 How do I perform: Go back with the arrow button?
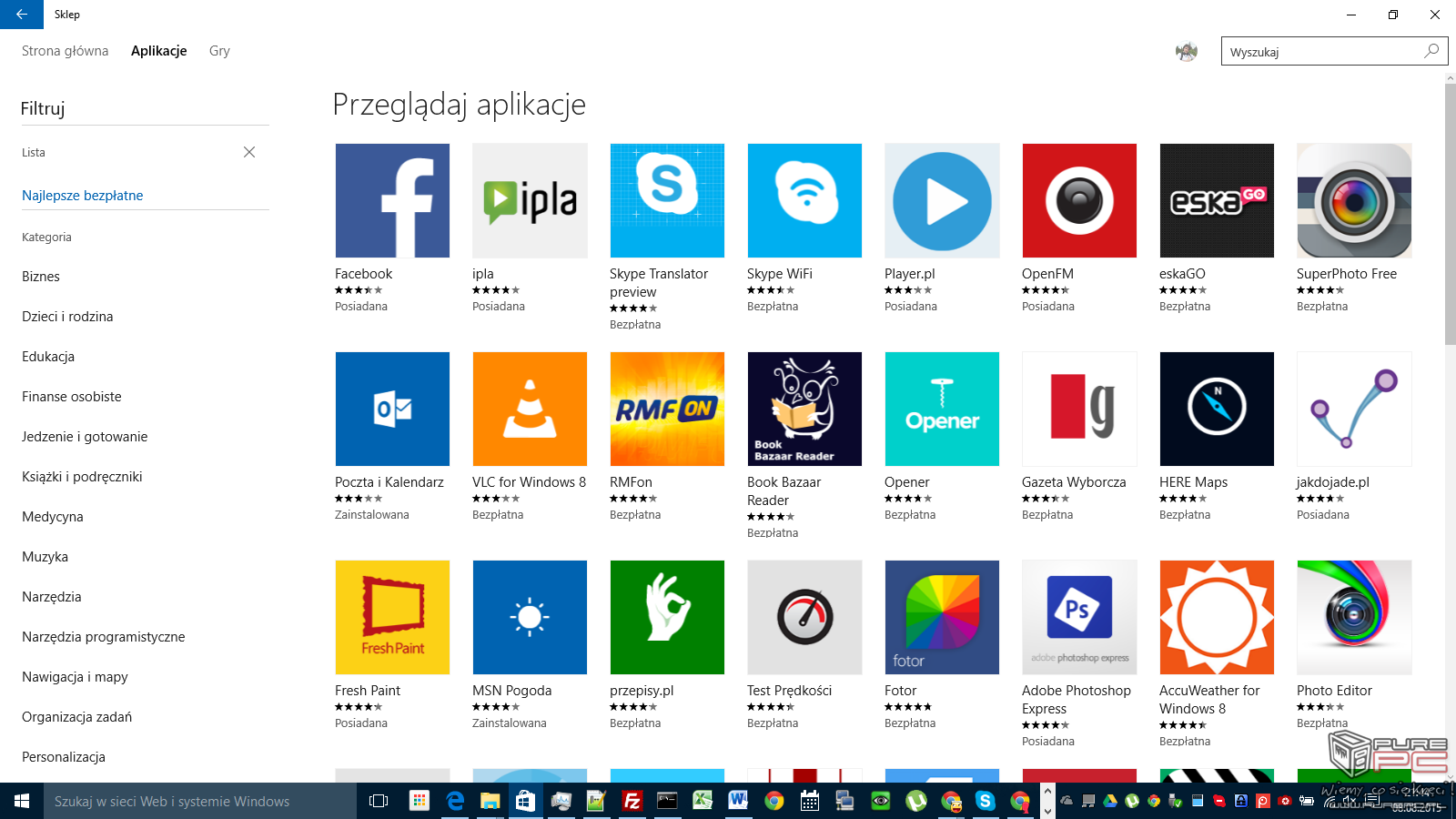[21, 15]
